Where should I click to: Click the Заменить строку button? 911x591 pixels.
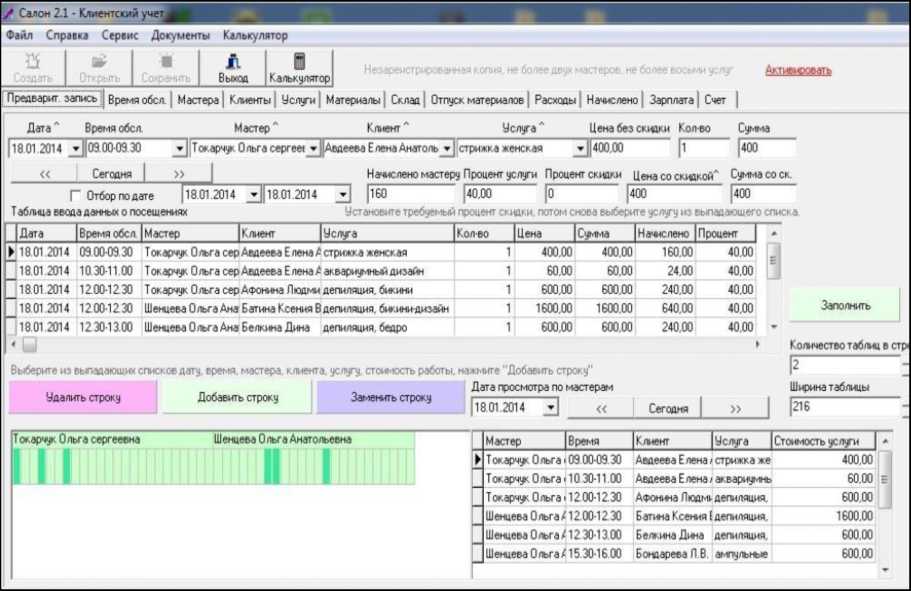pos(391,397)
